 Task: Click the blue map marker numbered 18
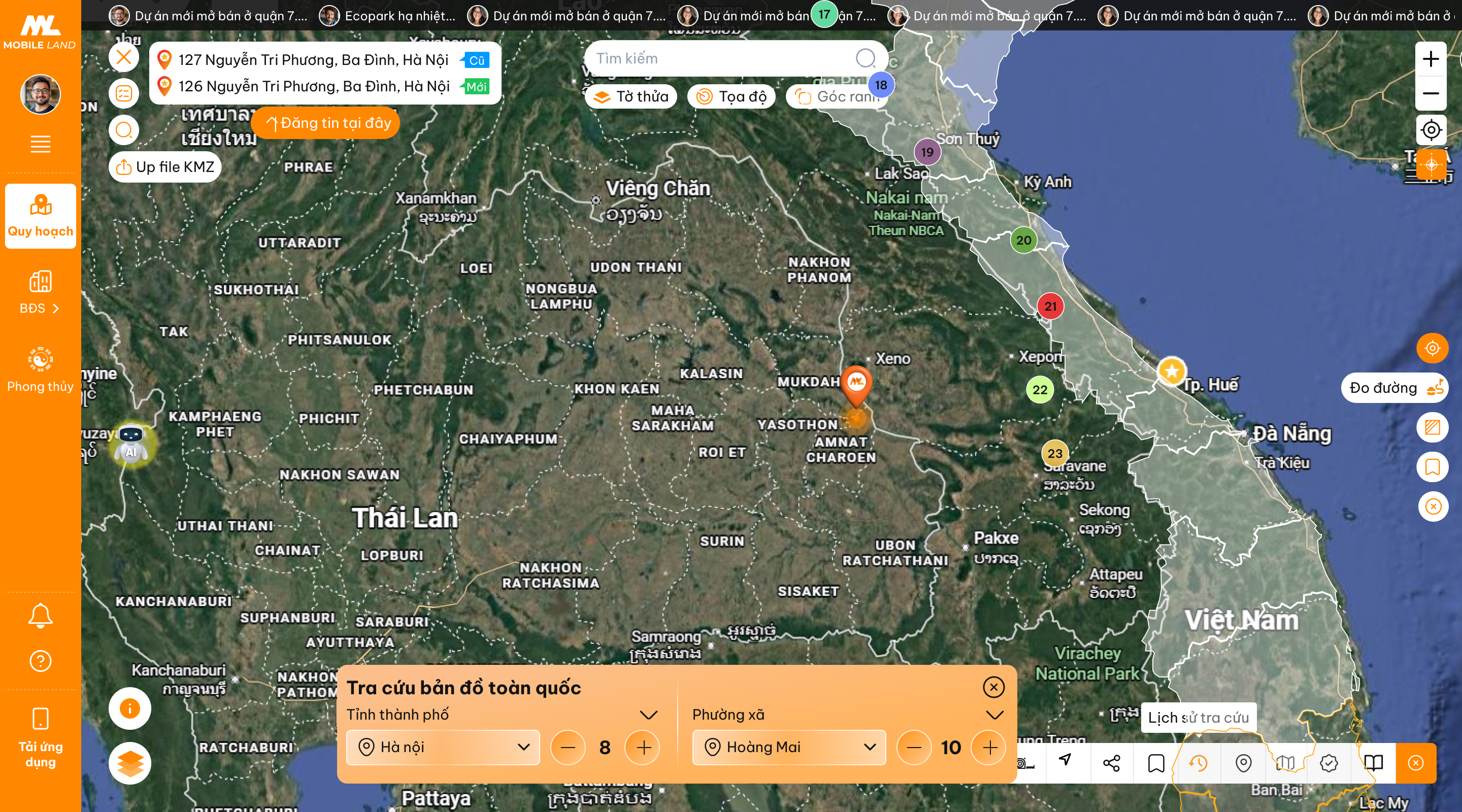tap(880, 85)
